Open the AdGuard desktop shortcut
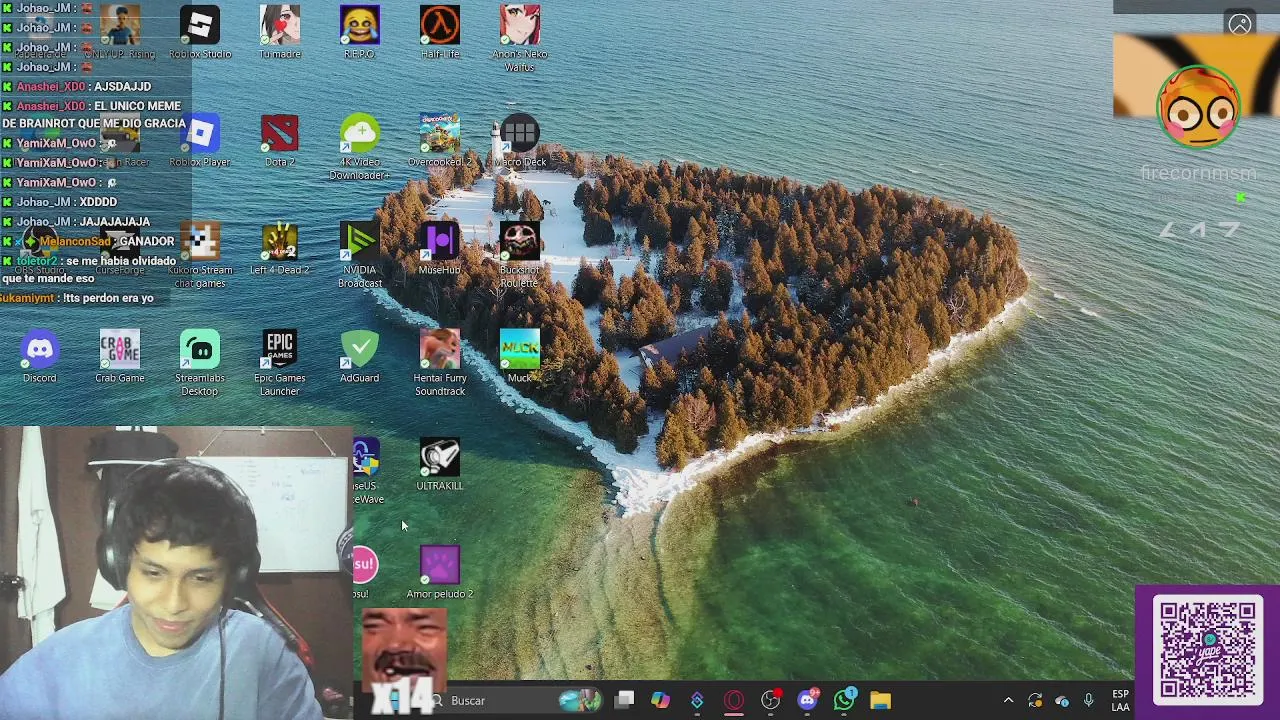1280x720 pixels. (360, 356)
